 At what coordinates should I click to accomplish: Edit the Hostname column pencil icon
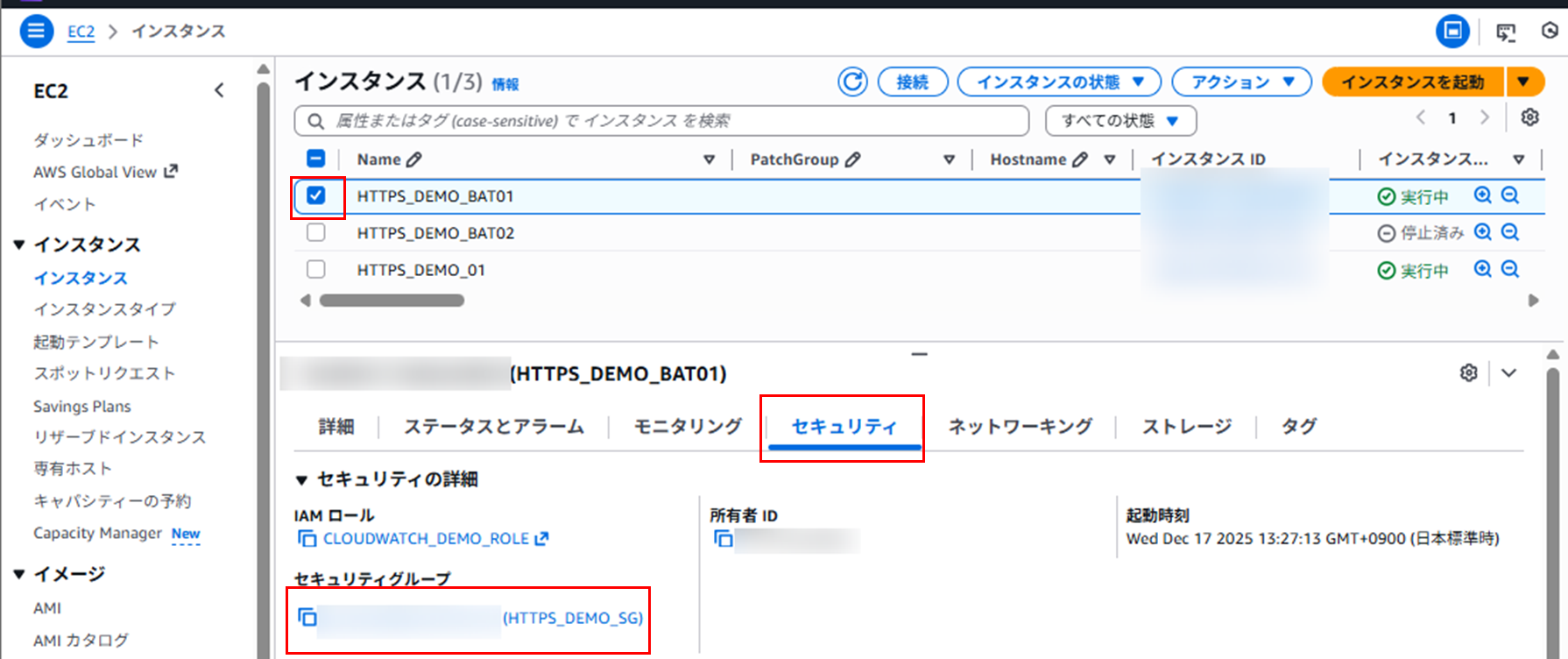(x=1080, y=159)
